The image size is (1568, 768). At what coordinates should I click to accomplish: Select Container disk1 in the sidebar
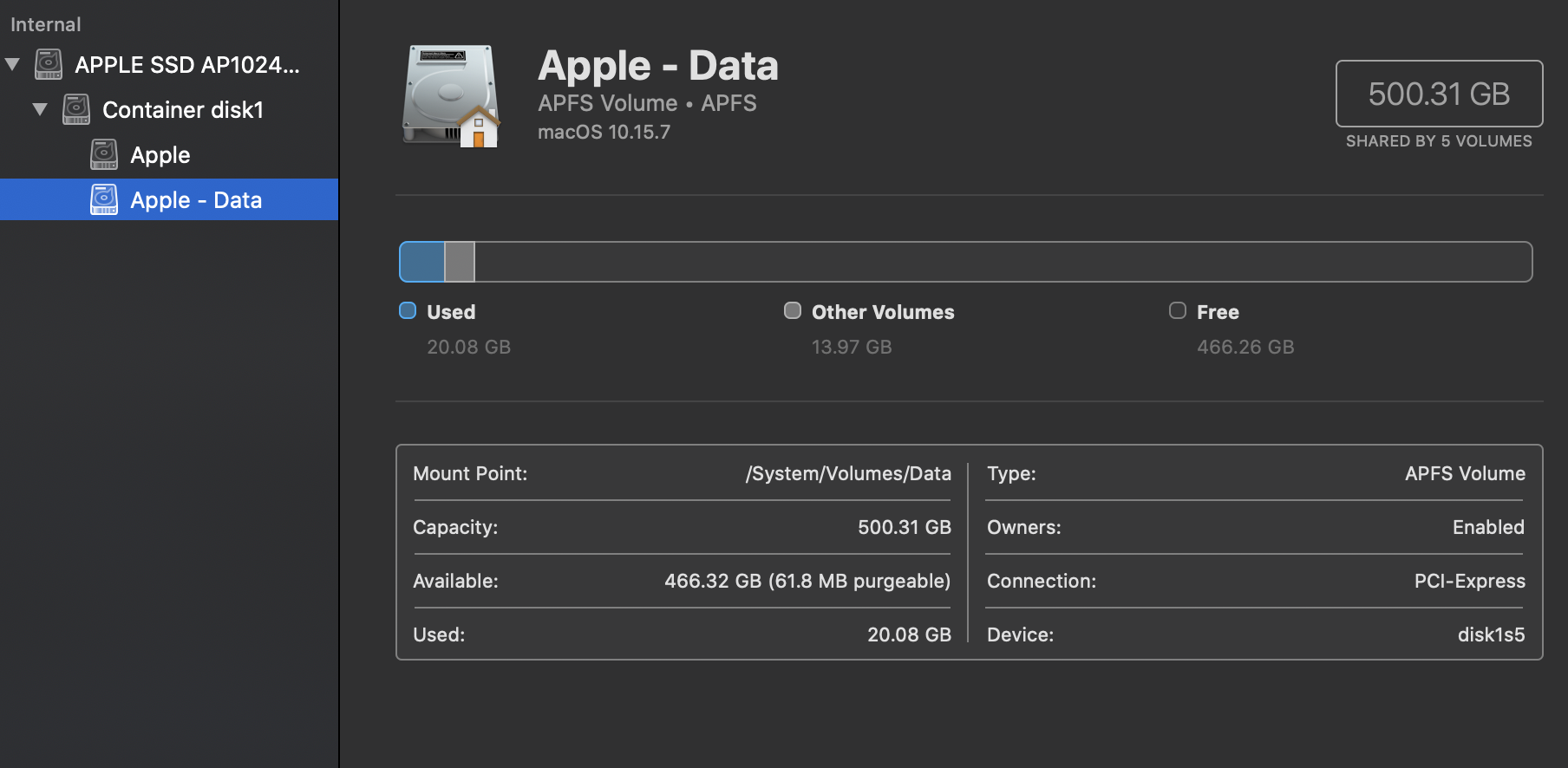[182, 110]
